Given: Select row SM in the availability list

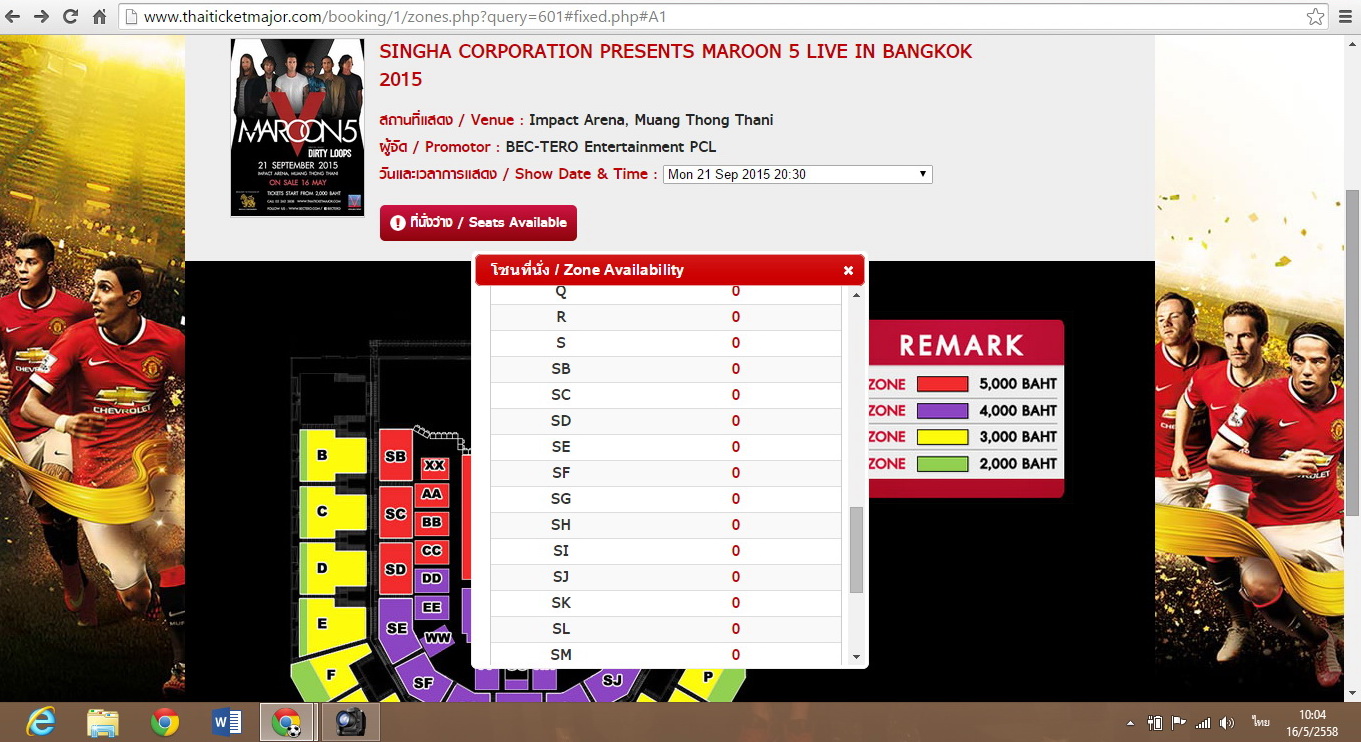Looking at the screenshot, I should tap(665, 655).
